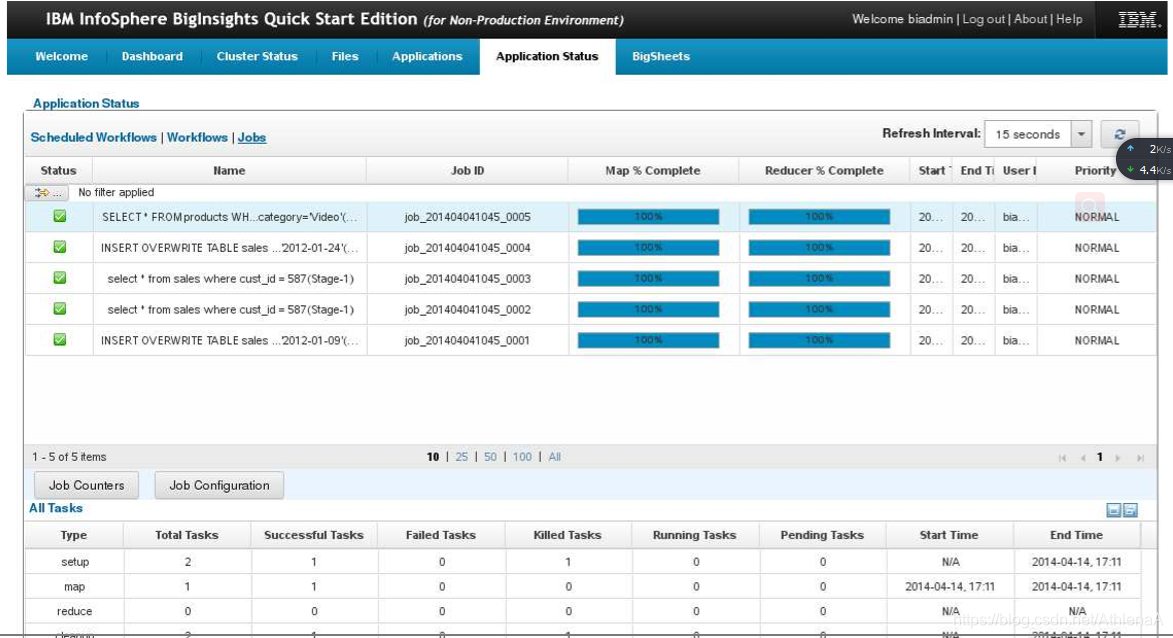1173x638 pixels.
Task: Click the IBM logo
Action: click(1137, 20)
